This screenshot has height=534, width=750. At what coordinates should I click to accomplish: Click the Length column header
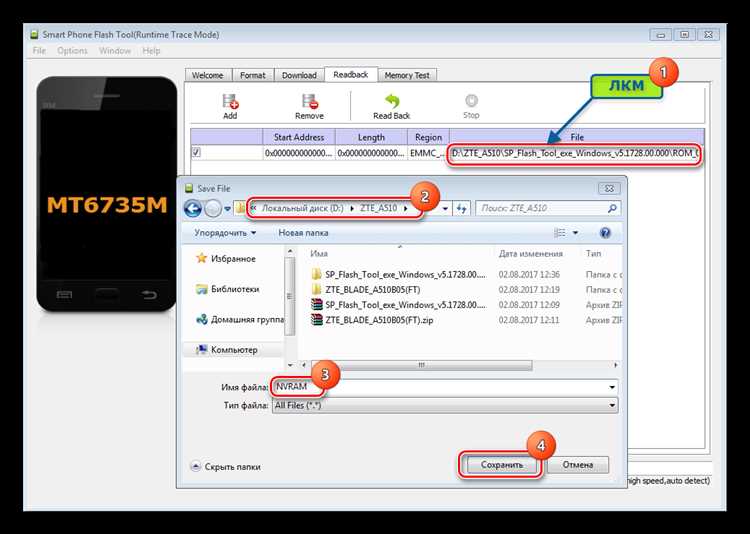coord(371,137)
